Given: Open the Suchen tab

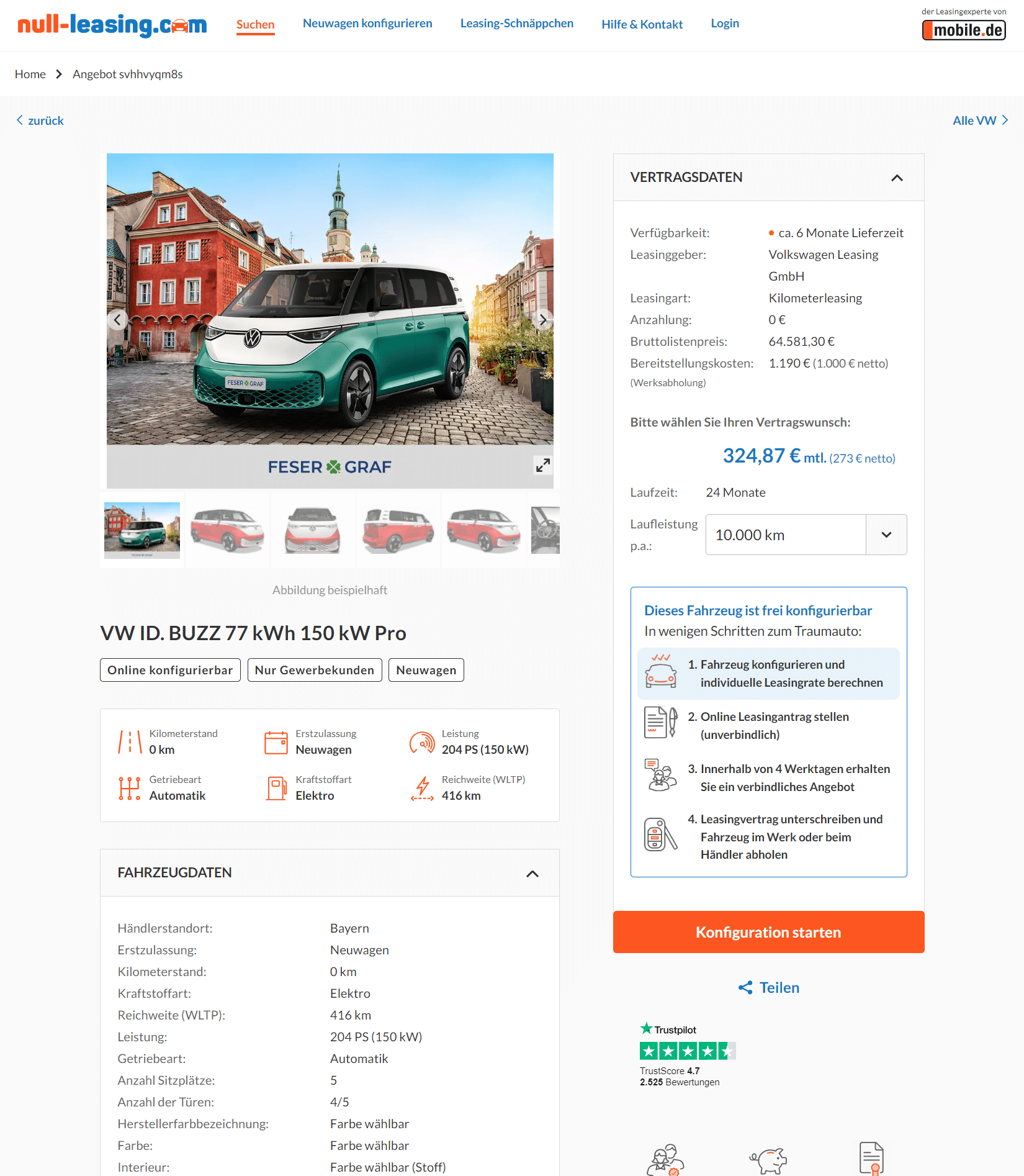Looking at the screenshot, I should (255, 25).
